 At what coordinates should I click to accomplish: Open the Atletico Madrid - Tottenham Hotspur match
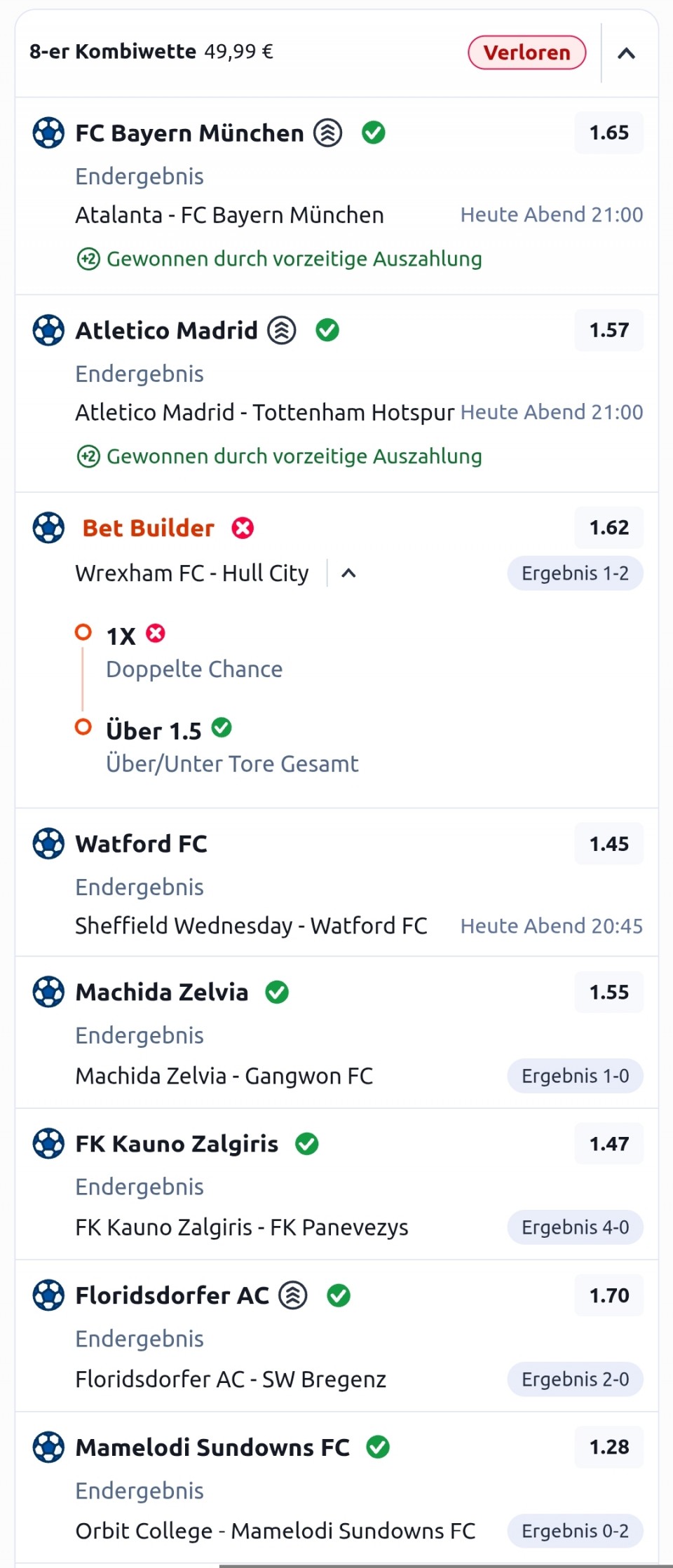(265, 412)
